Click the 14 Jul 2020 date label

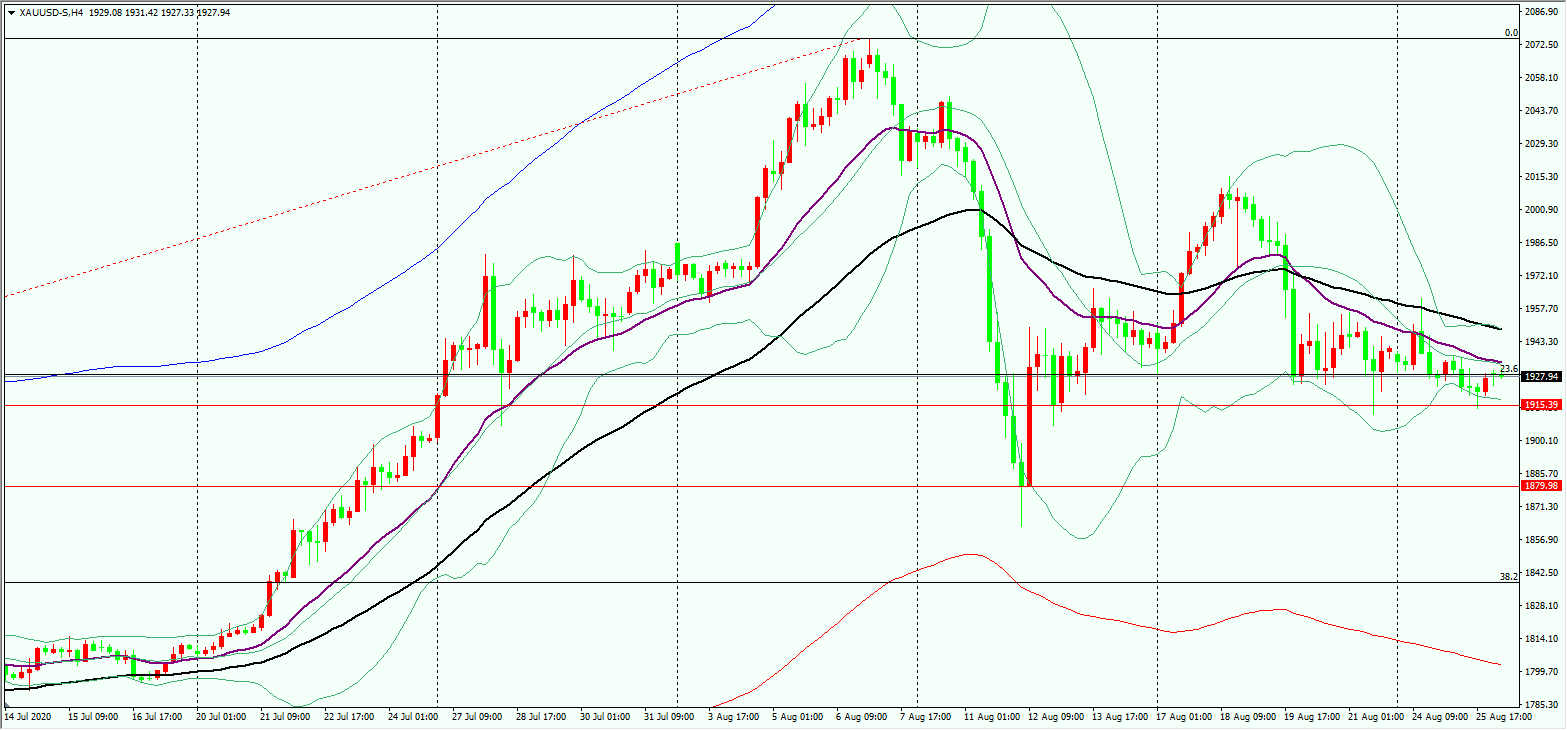pyautogui.click(x=27, y=717)
